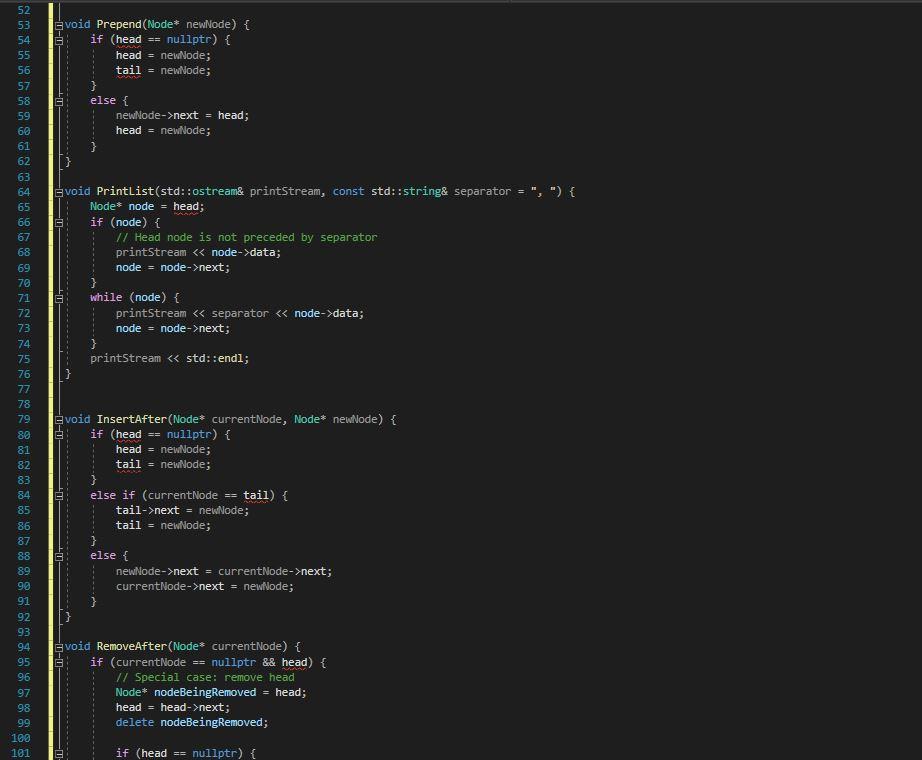Viewport: 922px width, 760px height.
Task: Click 'tail = newNode;' on line 82
Action: [163, 465]
